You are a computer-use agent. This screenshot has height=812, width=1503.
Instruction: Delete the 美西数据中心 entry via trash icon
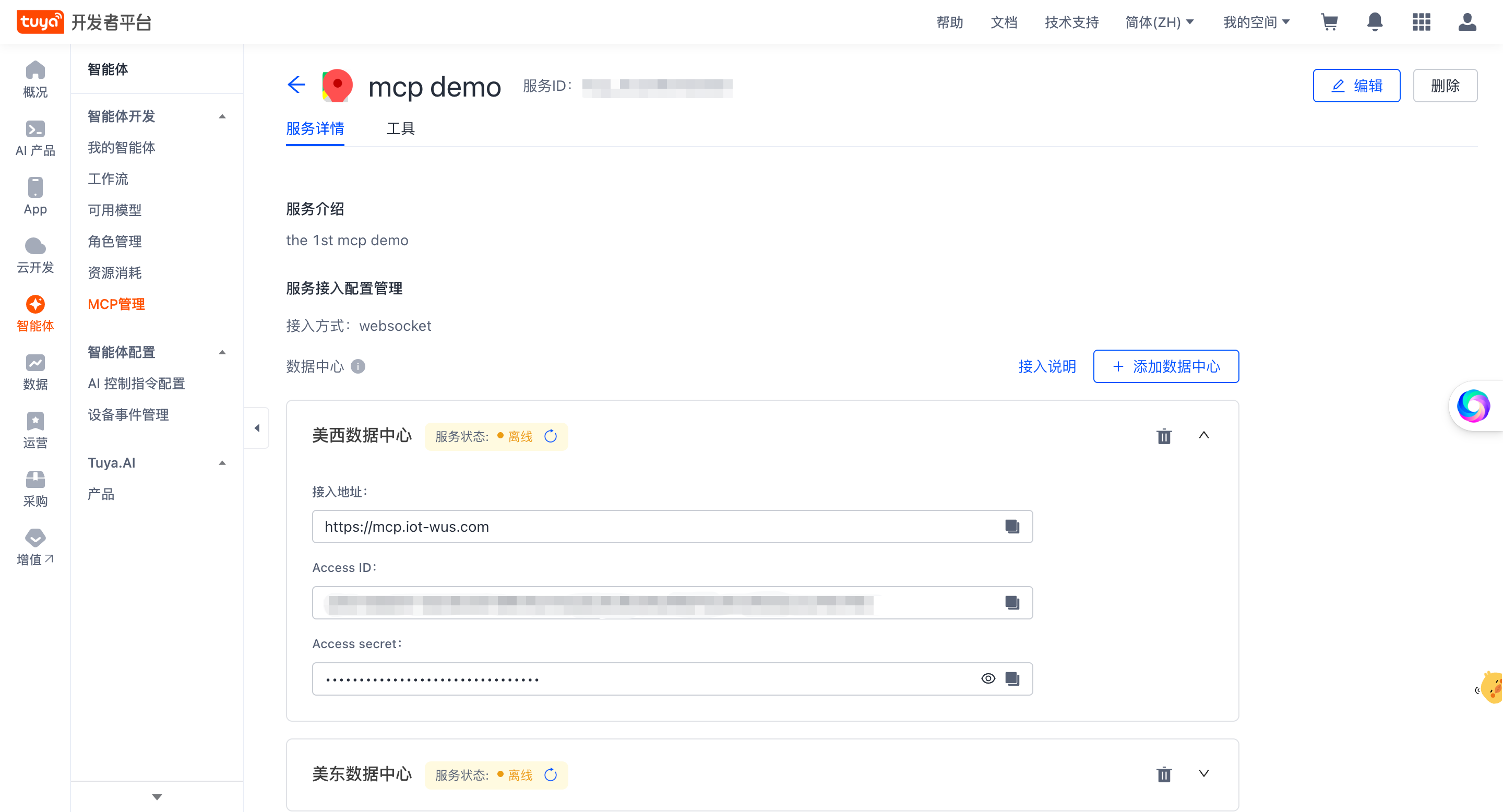1163,436
